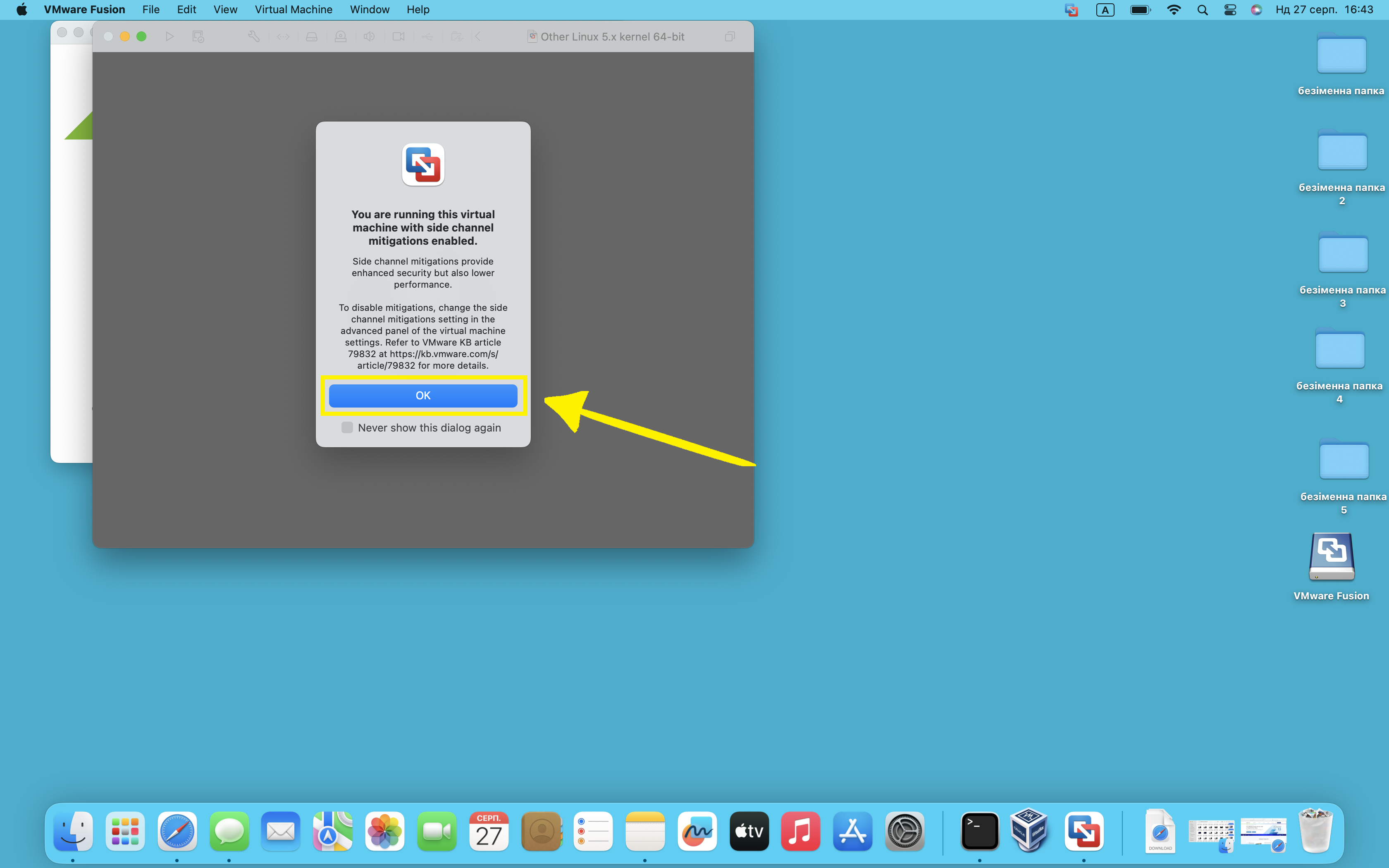Open the Edit menu
Image resolution: width=1389 pixels, height=868 pixels.
tap(186, 10)
